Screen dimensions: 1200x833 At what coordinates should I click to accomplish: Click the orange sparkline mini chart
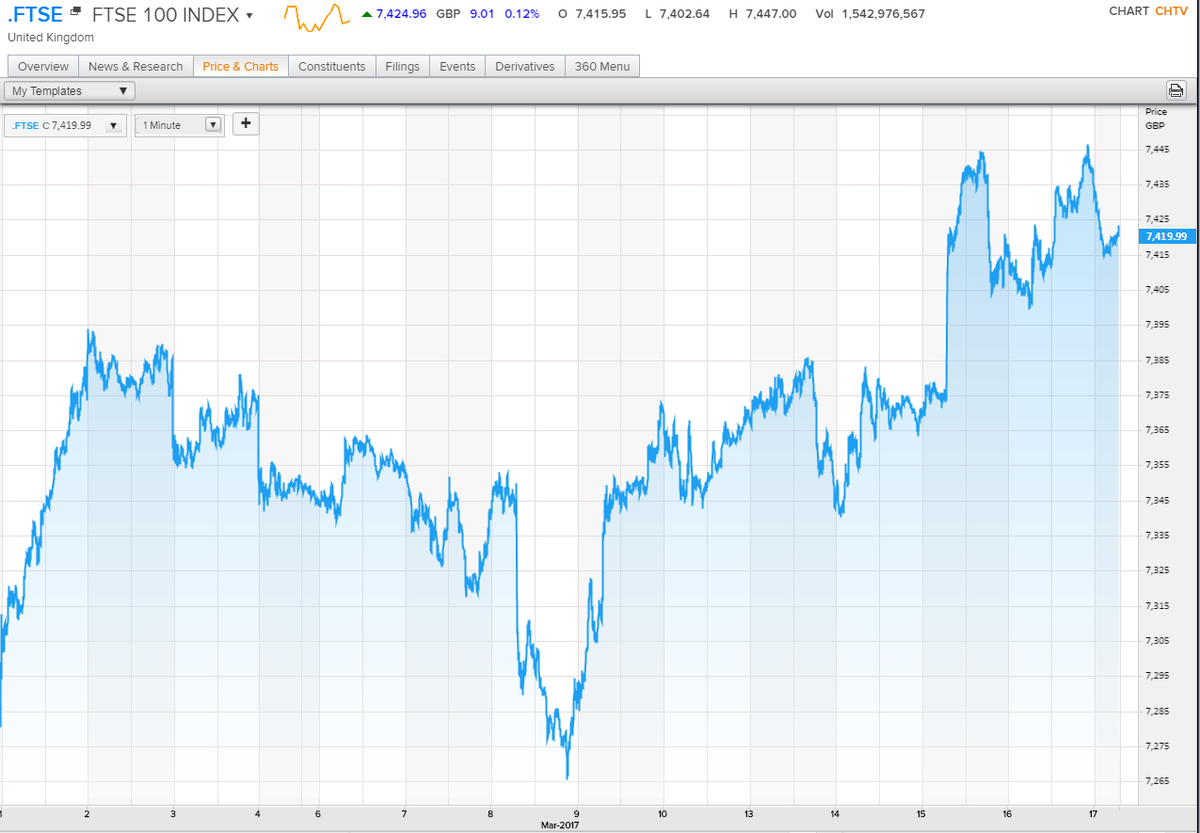point(317,17)
